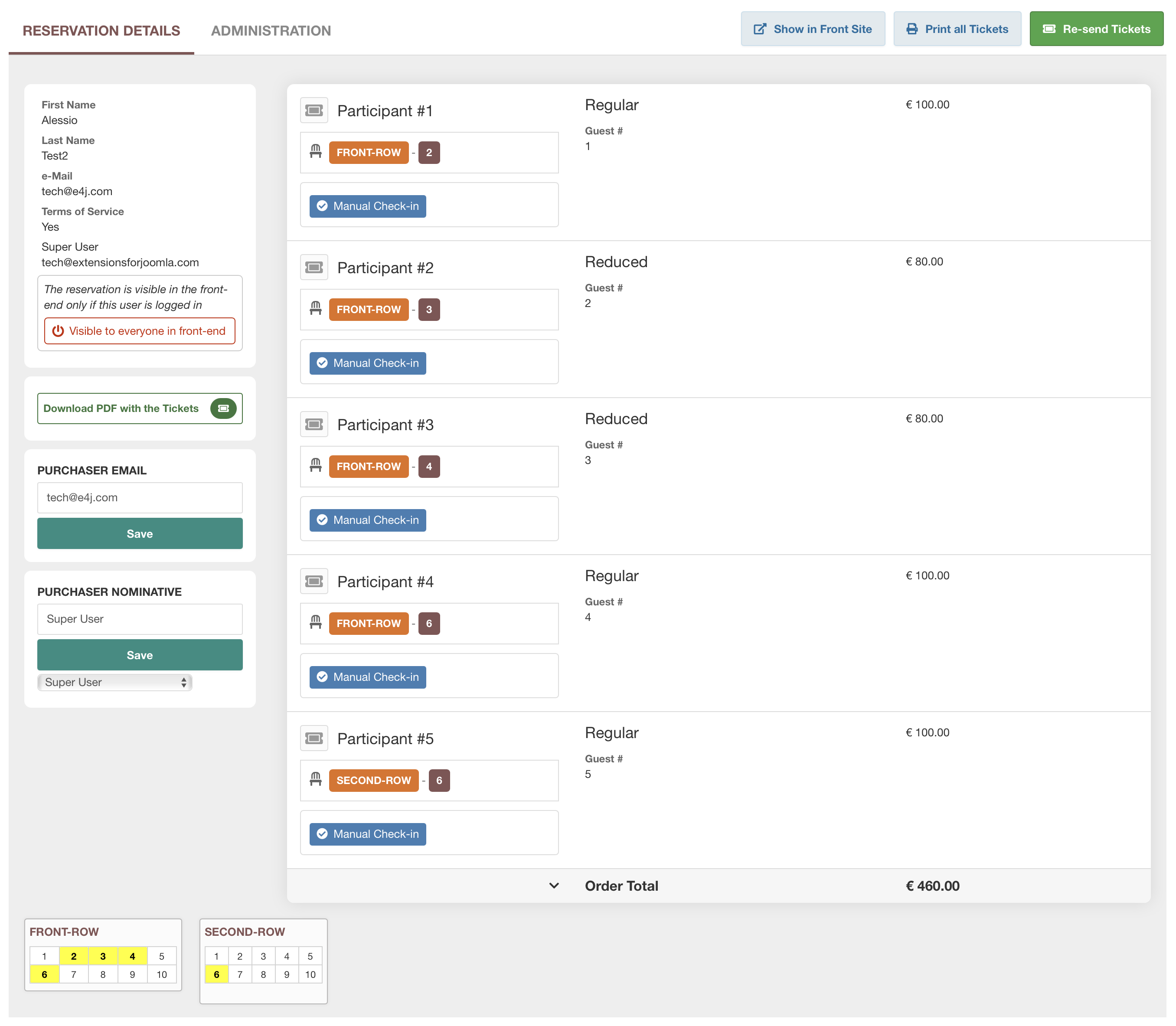Viewport: 1176px width, 1026px height.
Task: Download PDF with the Tickets
Action: [x=140, y=408]
